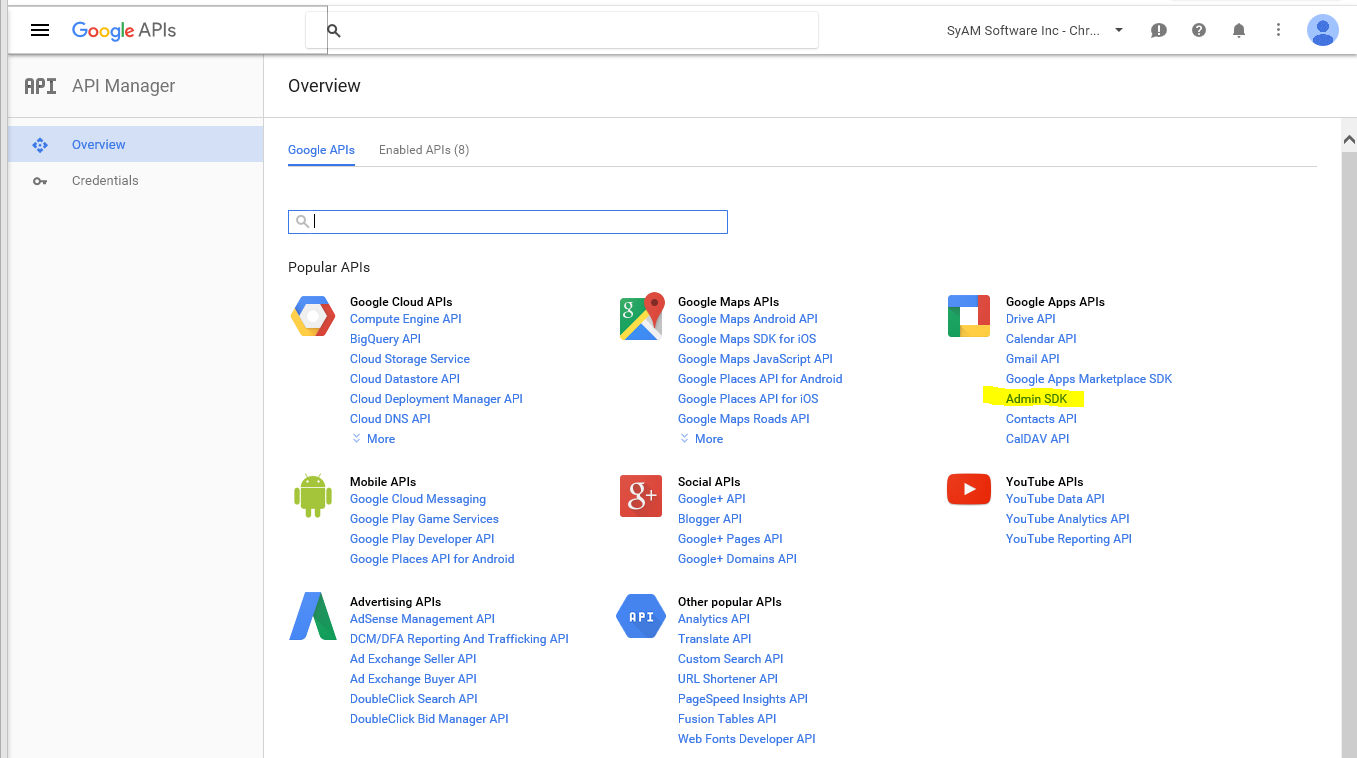Image resolution: width=1357 pixels, height=758 pixels.
Task: Open the highlighted Admin SDK link
Action: [x=1036, y=399]
